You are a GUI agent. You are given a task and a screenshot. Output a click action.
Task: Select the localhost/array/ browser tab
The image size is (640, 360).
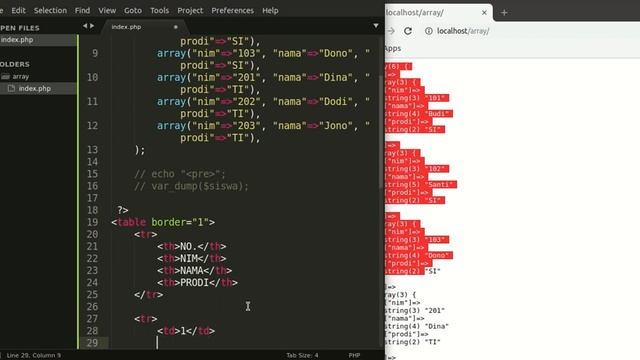point(415,13)
